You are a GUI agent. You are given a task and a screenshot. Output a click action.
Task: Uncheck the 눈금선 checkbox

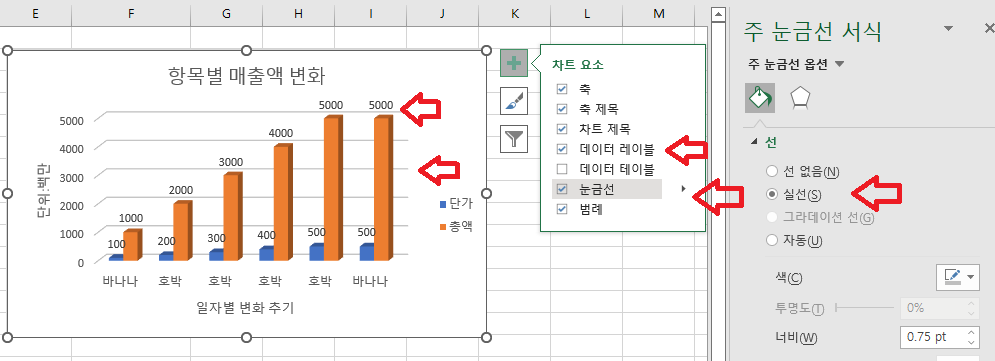(x=562, y=189)
